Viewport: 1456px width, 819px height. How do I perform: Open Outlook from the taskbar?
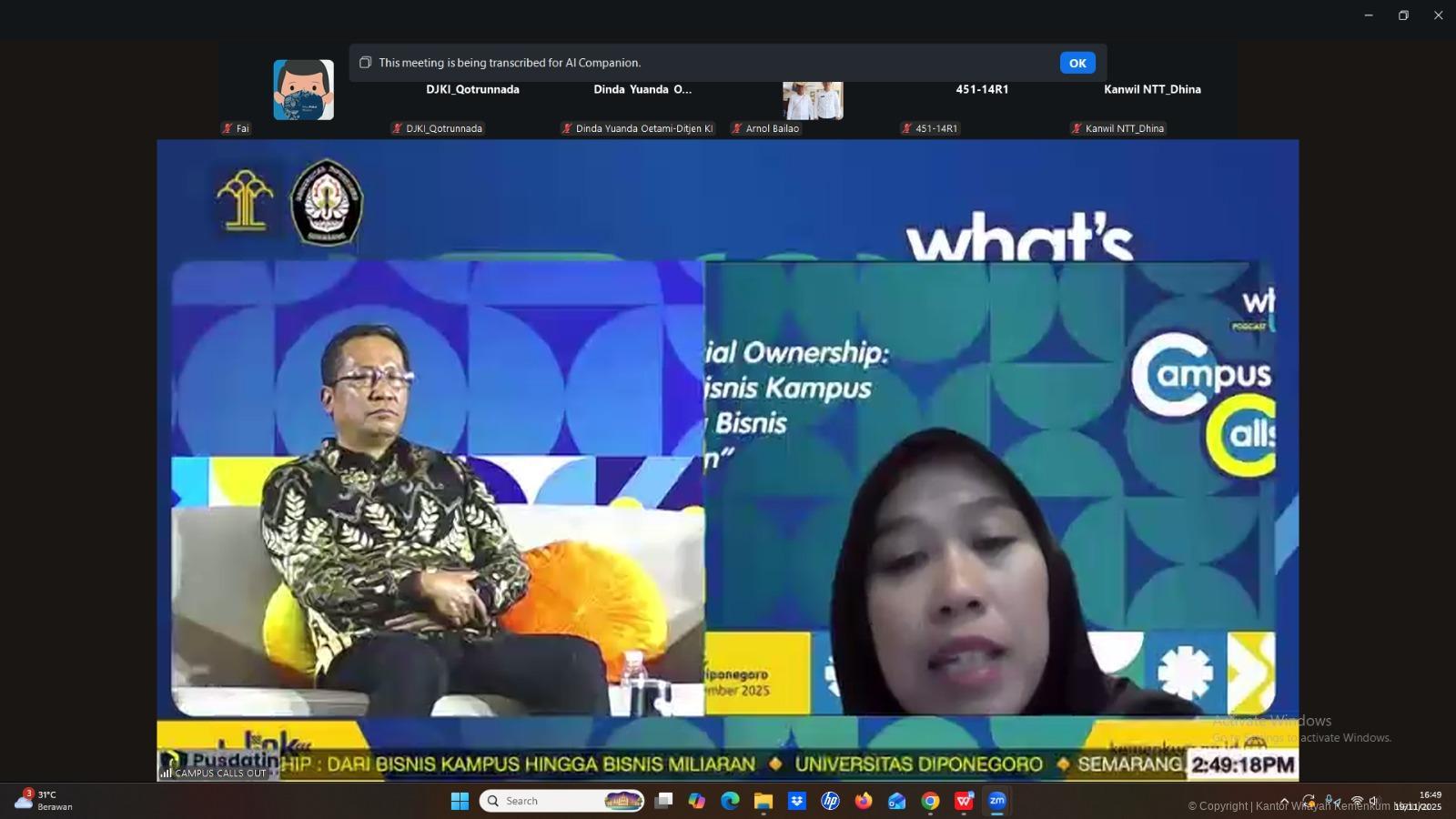[x=896, y=801]
